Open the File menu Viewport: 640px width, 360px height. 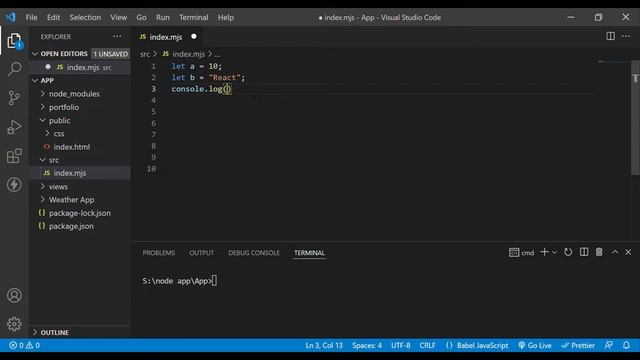tap(31, 18)
